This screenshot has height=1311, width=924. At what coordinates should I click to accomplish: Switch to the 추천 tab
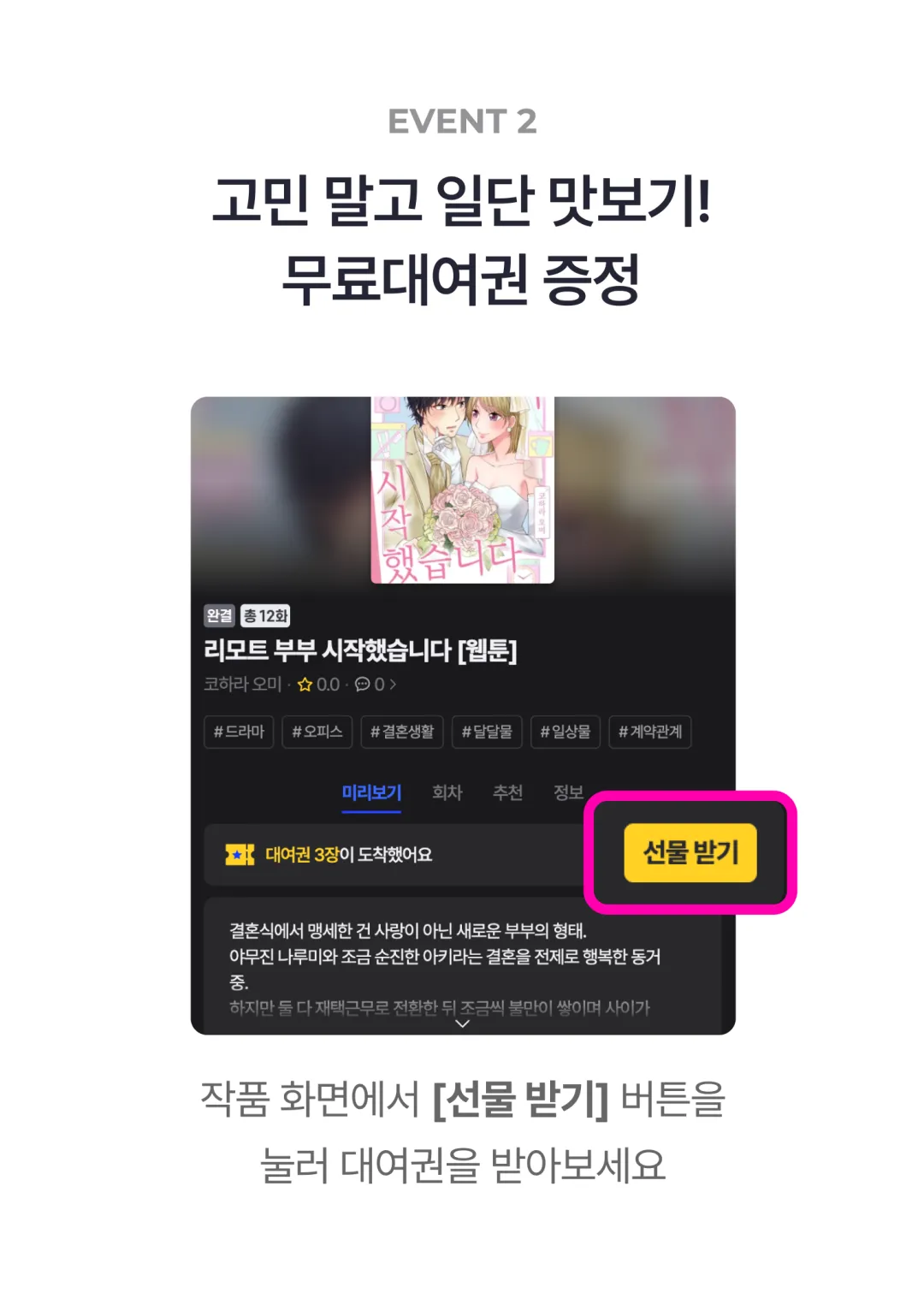click(507, 792)
